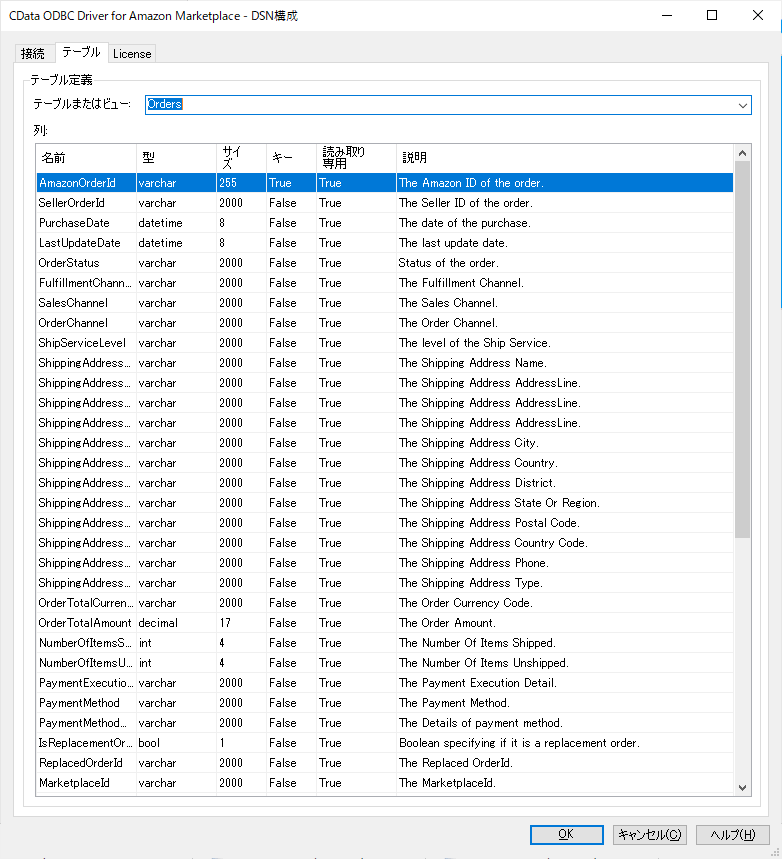Click 'The Shipping Address Name.' description
The width and height of the screenshot is (782, 859).
[472, 363]
